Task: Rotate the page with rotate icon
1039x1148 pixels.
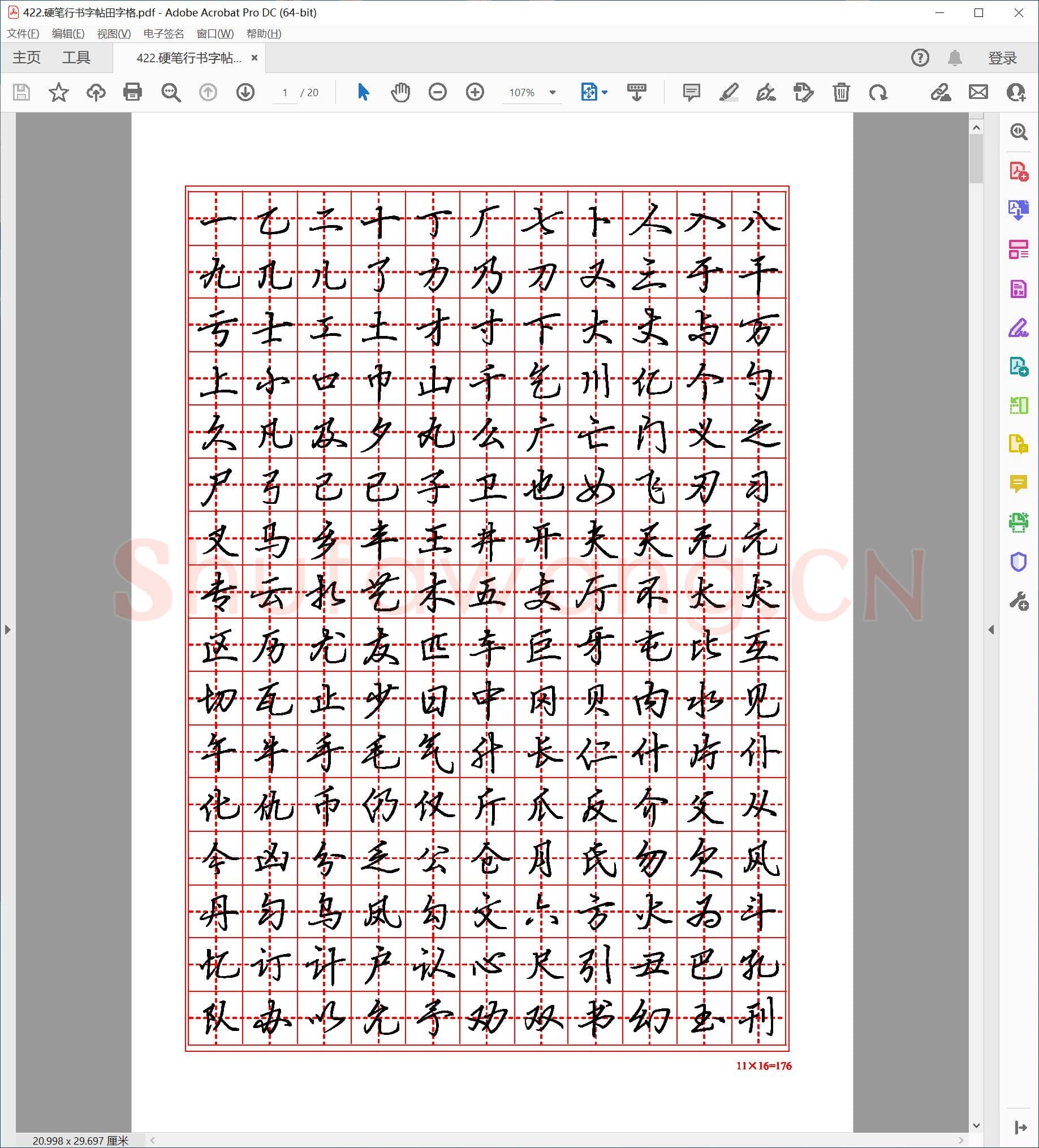Action: coord(878,92)
